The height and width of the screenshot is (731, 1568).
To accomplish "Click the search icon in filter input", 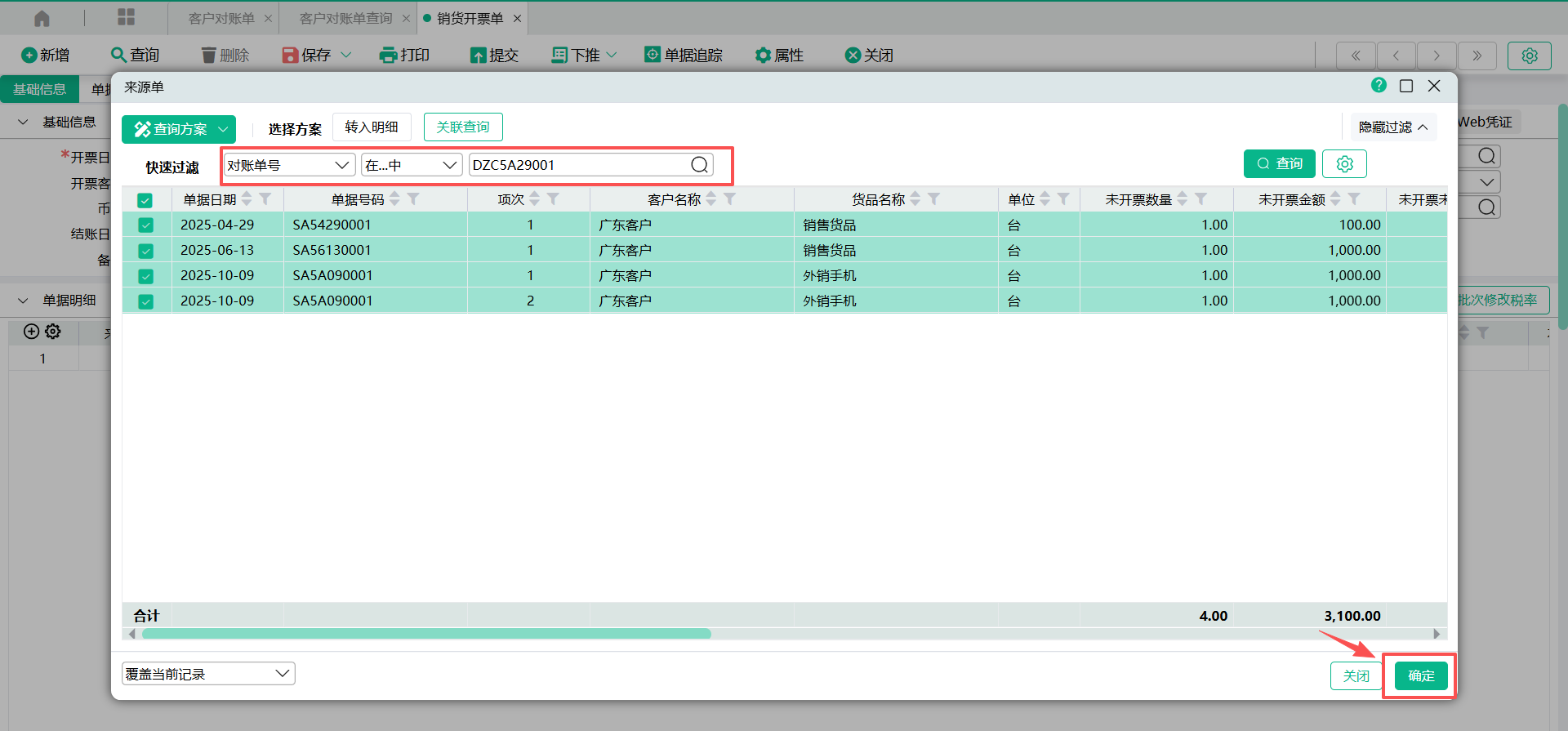I will [x=699, y=165].
